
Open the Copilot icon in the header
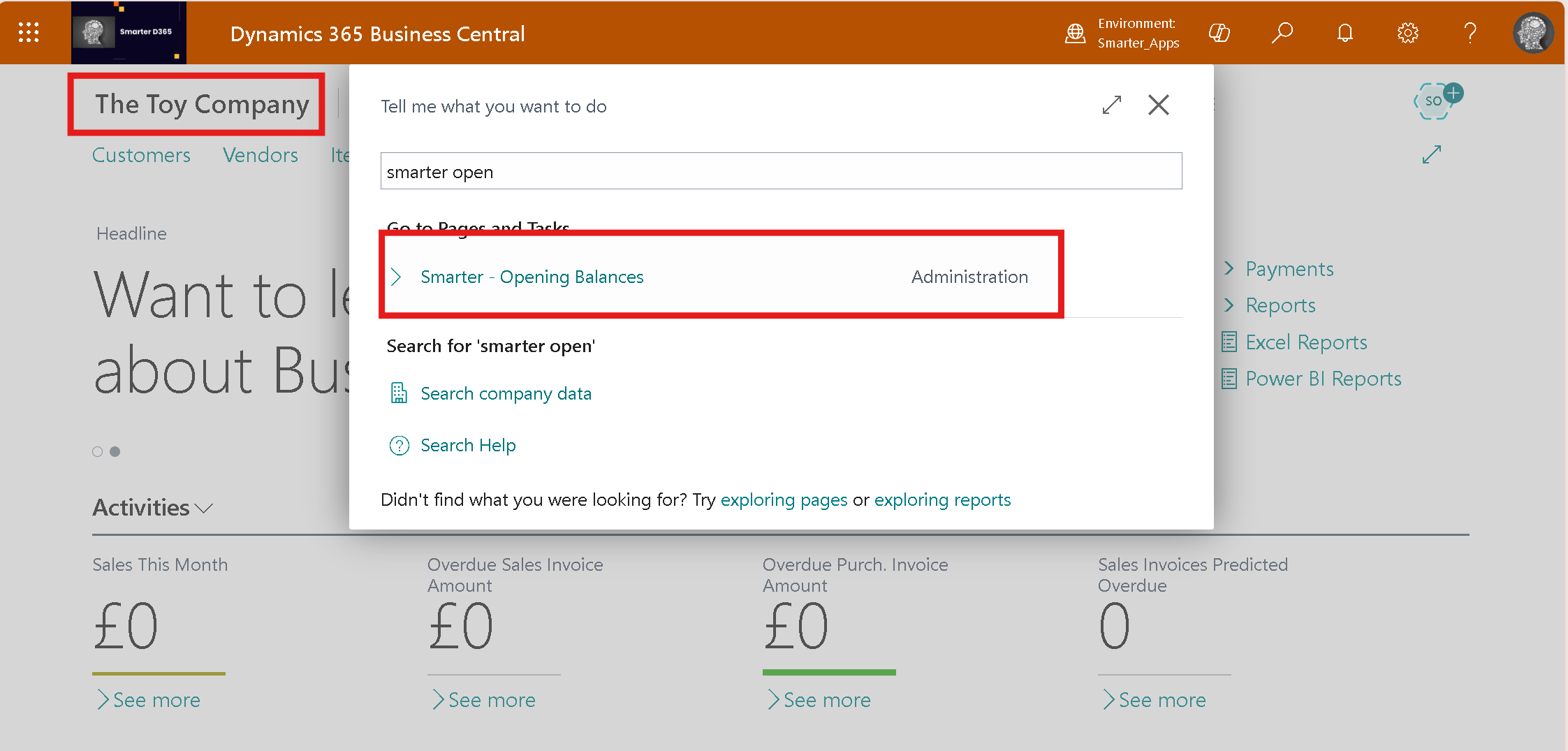coord(1219,33)
